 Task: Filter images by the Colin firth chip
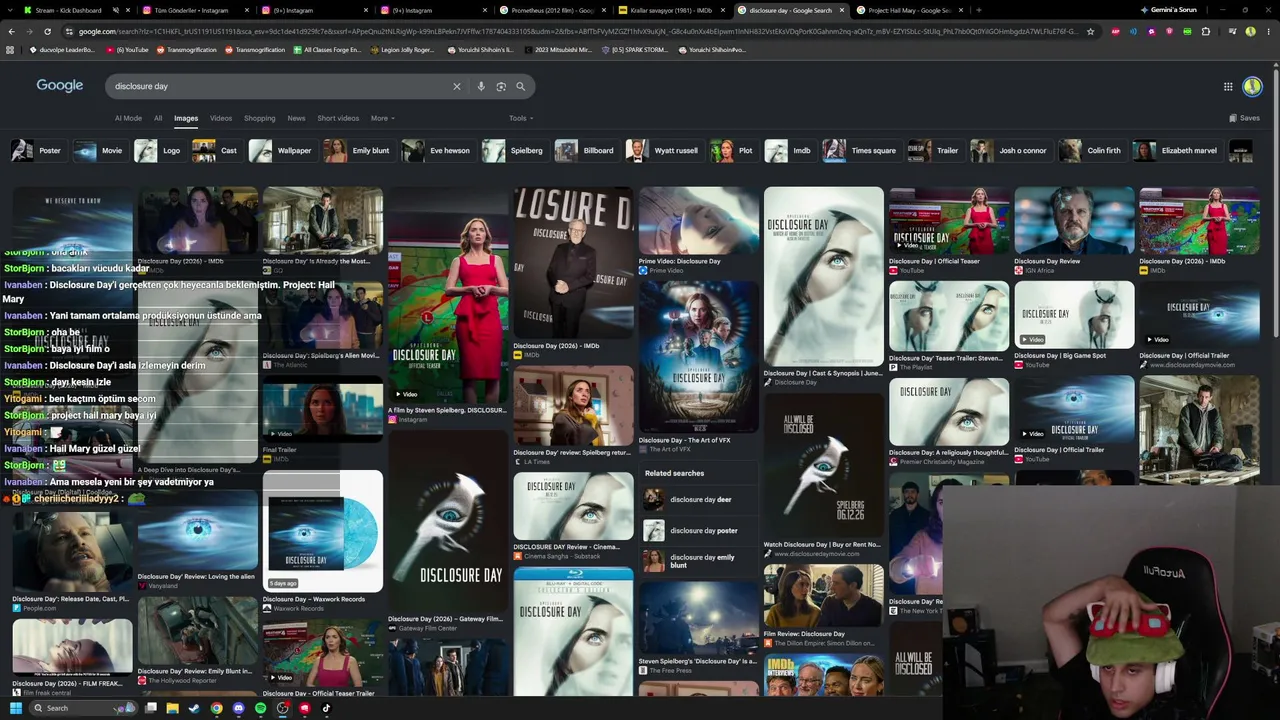pos(1093,151)
